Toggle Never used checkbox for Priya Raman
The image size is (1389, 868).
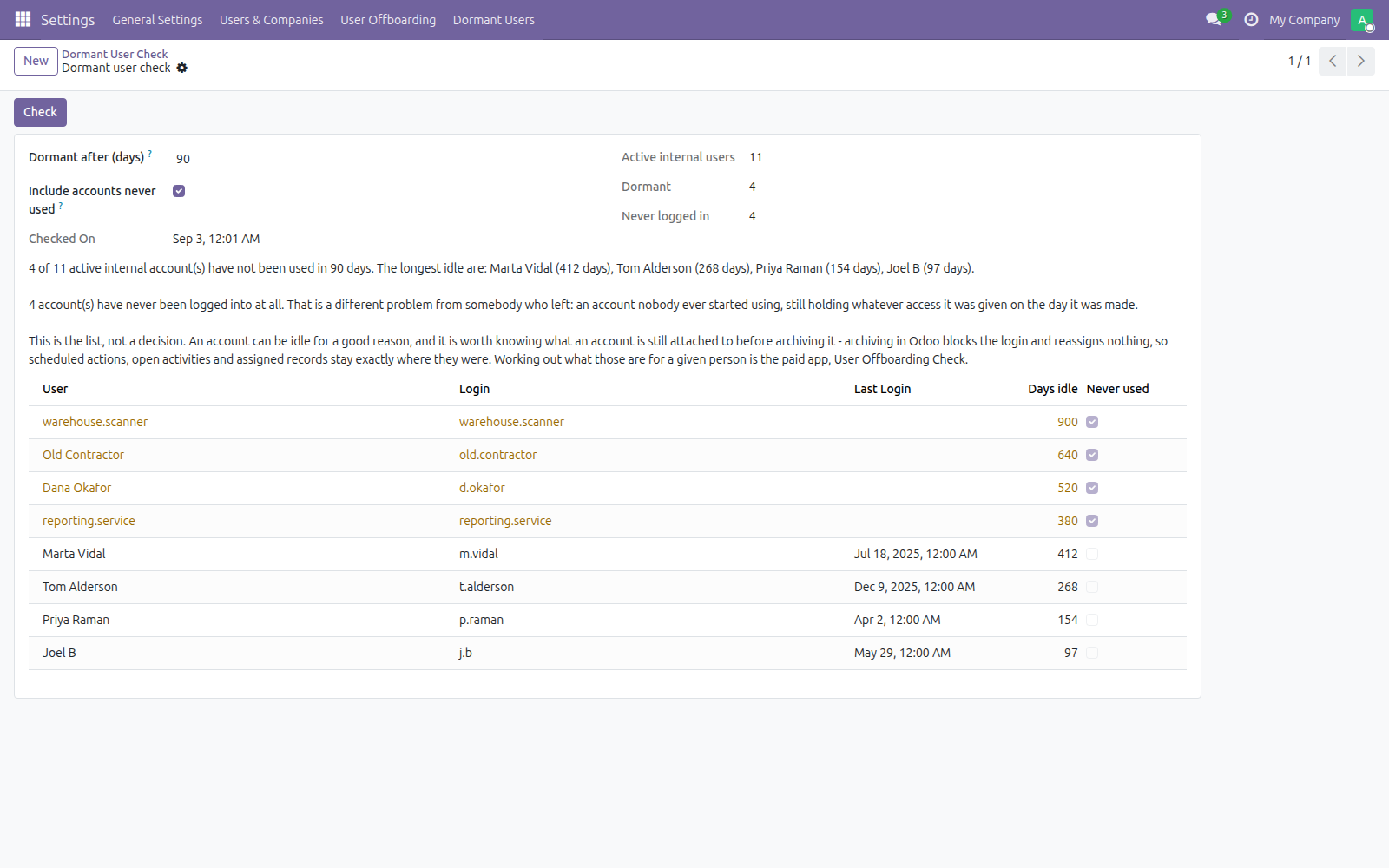pyautogui.click(x=1092, y=620)
